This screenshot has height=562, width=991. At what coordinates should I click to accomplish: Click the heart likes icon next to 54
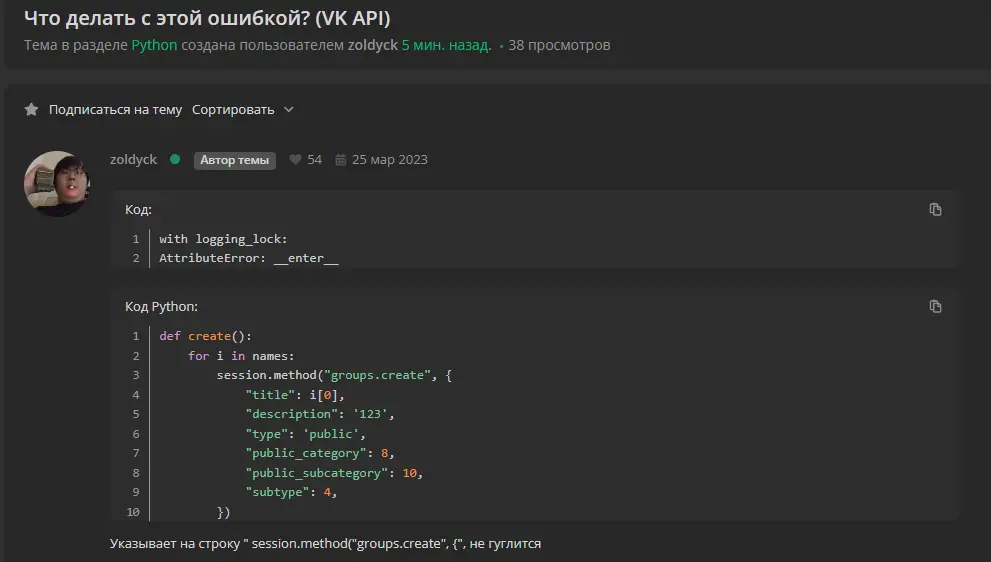(x=295, y=159)
